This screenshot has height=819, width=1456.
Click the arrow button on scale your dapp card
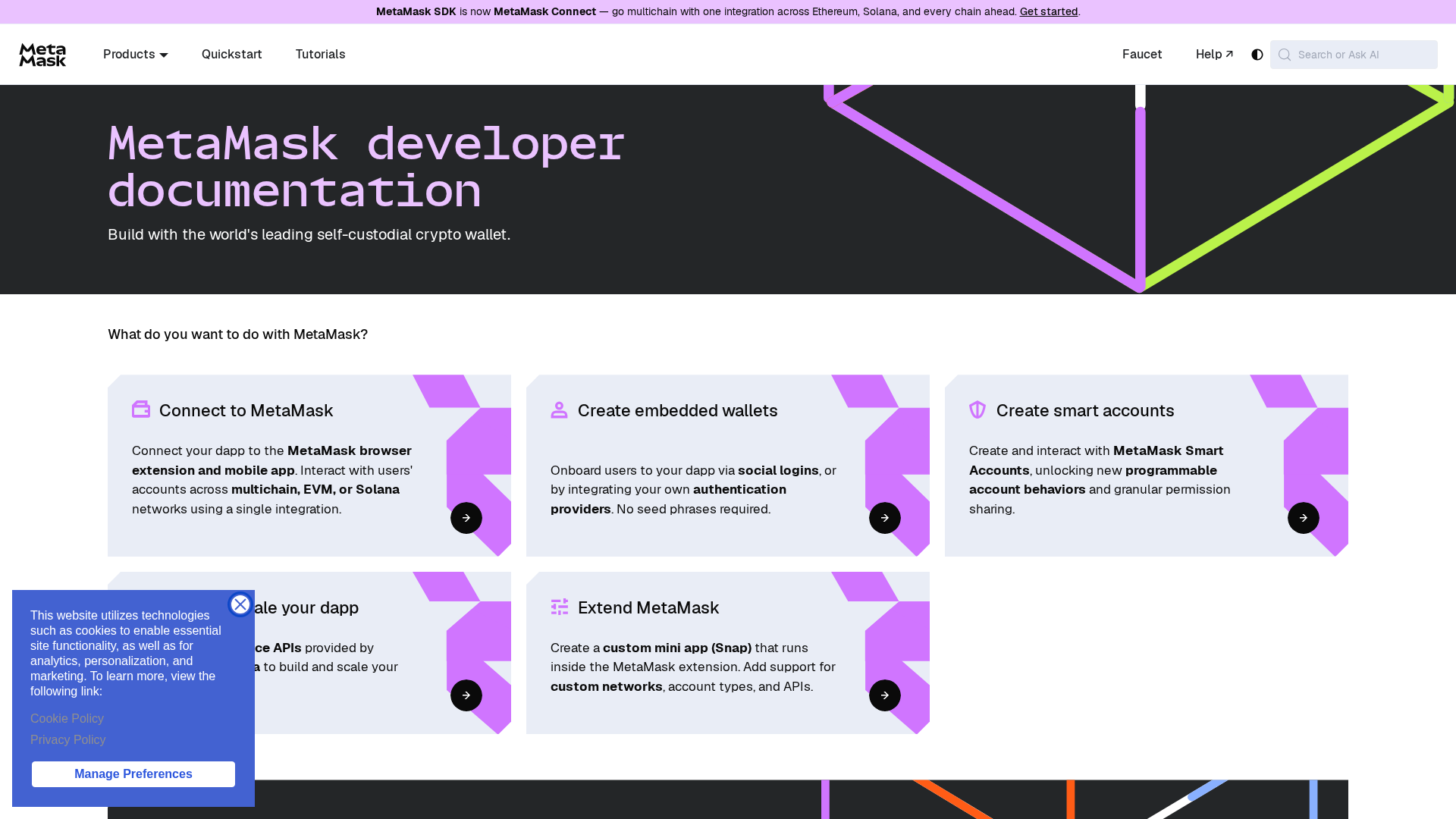tap(466, 695)
